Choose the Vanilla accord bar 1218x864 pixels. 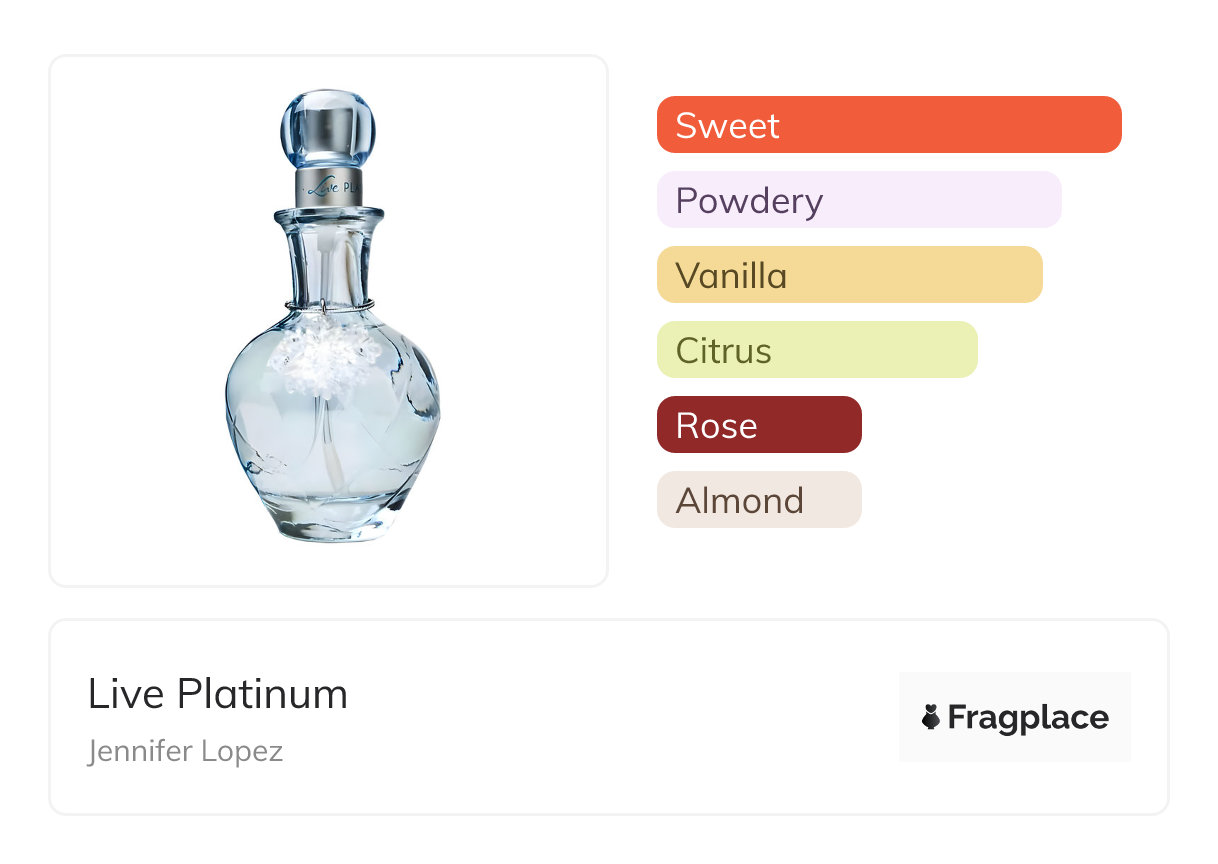(849, 275)
